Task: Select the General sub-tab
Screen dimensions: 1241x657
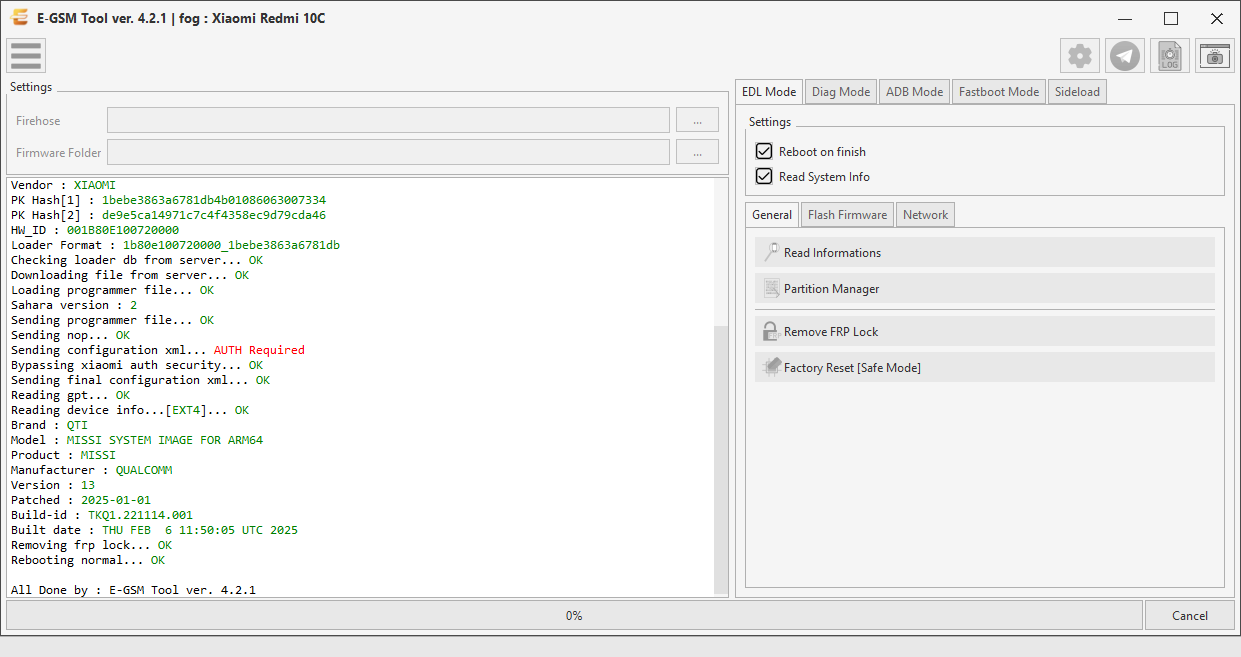Action: (772, 214)
